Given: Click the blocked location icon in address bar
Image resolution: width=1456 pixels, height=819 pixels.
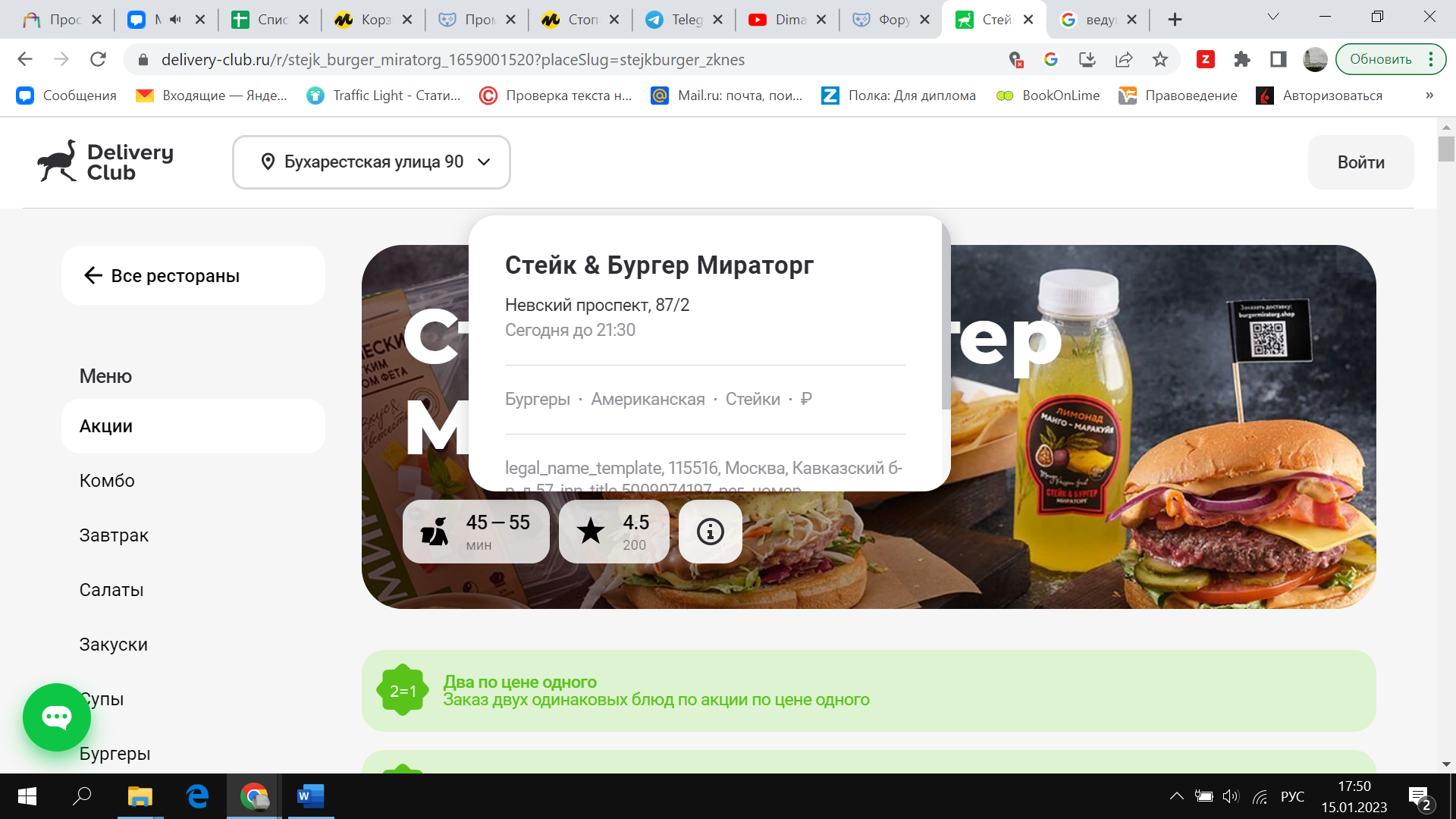Looking at the screenshot, I should coord(1015,59).
